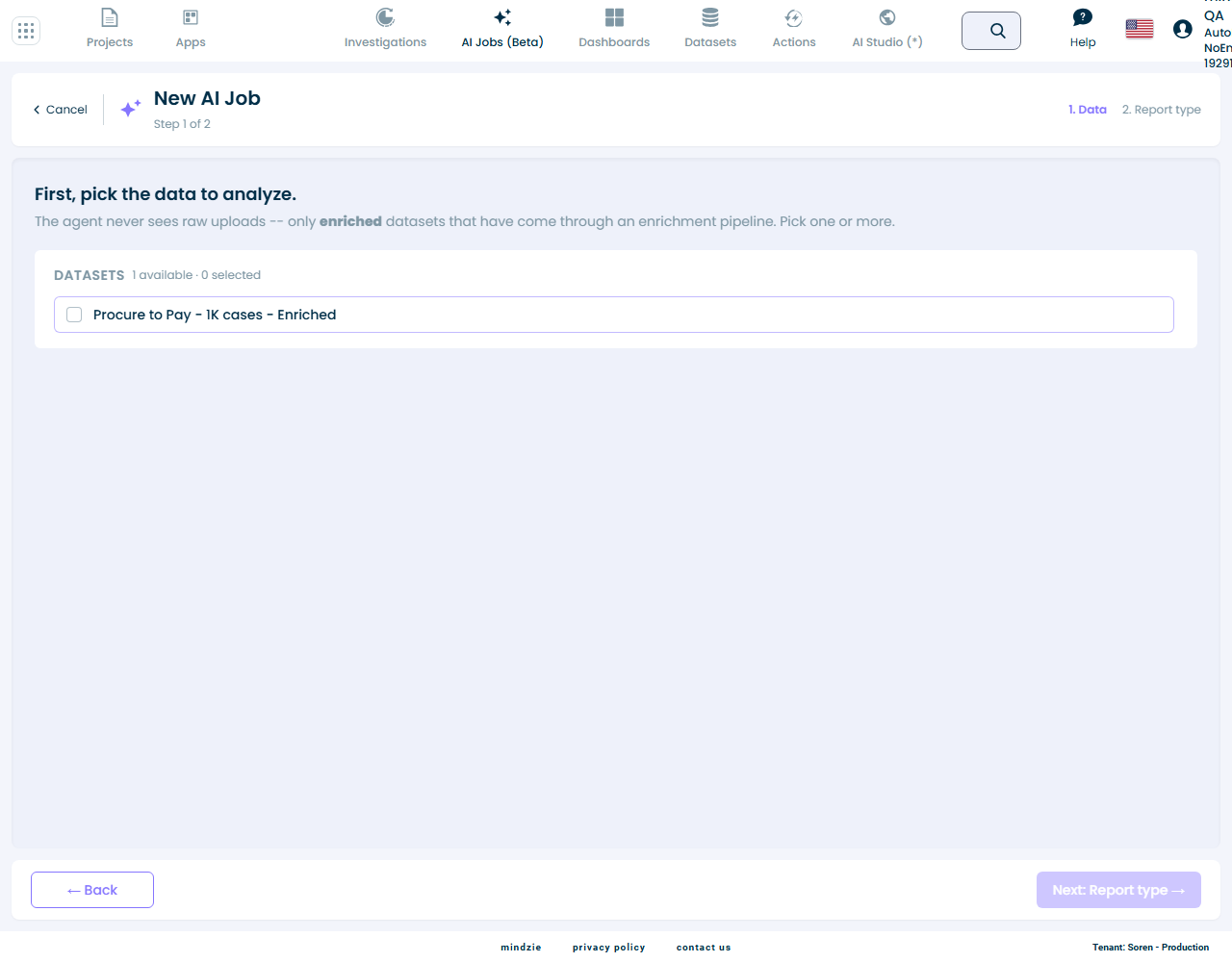Open the Dashboards grid icon
1232x962 pixels.
tap(614, 17)
